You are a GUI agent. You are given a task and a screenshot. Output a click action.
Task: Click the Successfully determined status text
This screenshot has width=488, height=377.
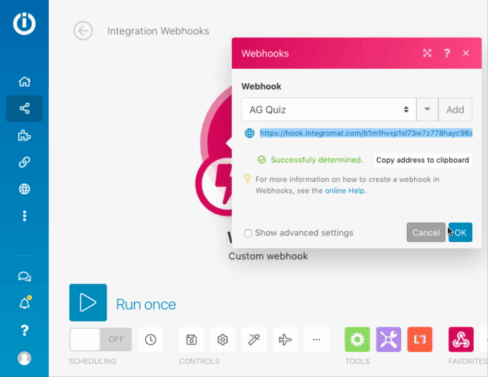[x=316, y=160]
